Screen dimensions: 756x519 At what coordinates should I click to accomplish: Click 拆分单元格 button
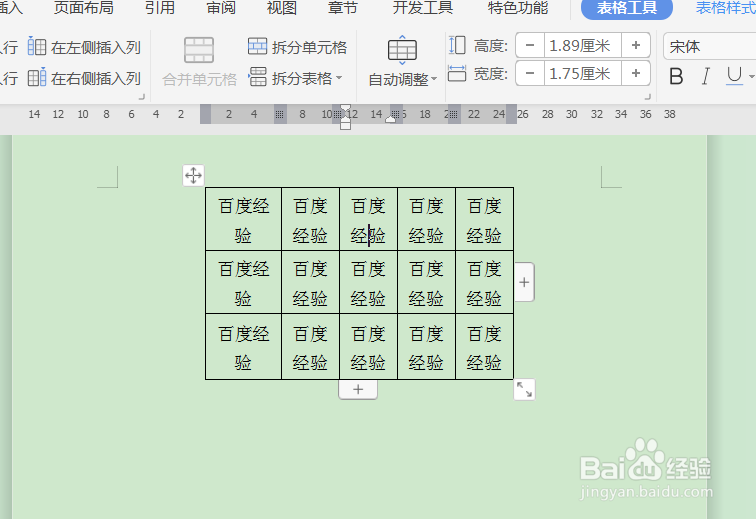(x=297, y=47)
